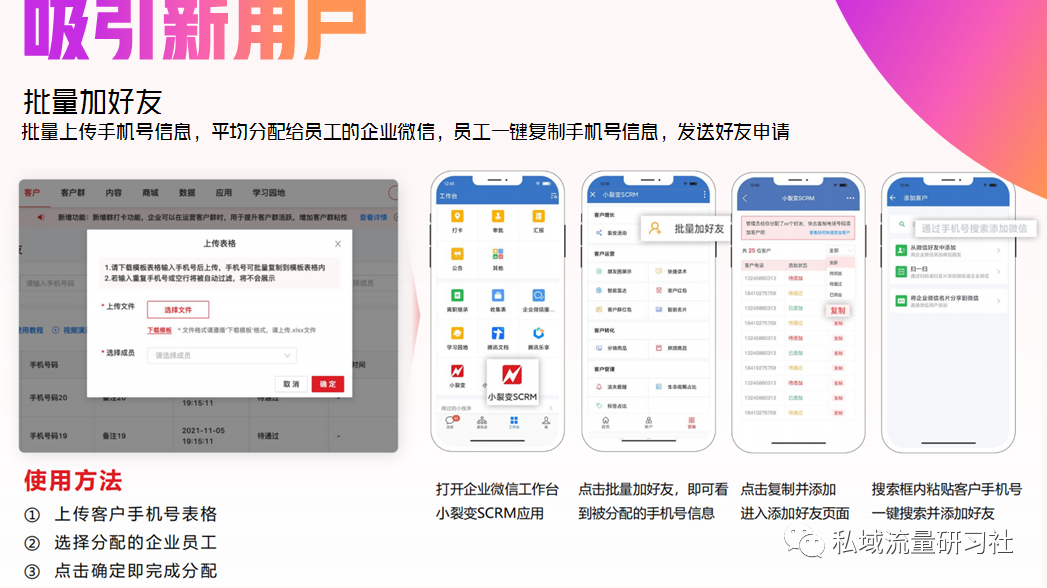Open the 企业微信服务 chat icon
Viewport: 1047px width, 588px height.
(538, 296)
